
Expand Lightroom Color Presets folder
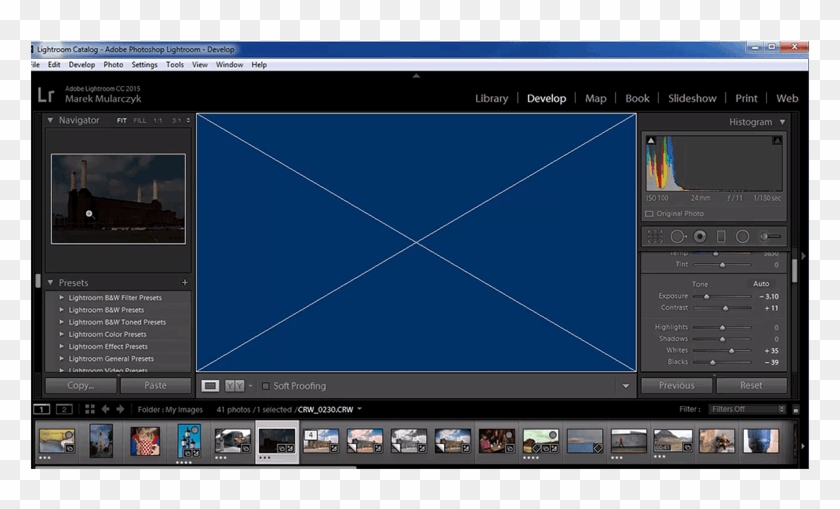62,334
